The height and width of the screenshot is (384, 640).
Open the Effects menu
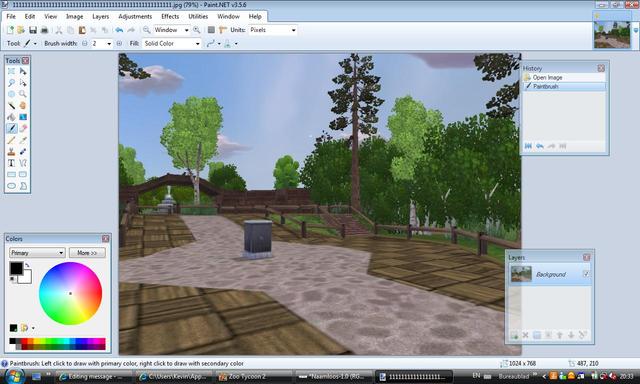point(170,16)
